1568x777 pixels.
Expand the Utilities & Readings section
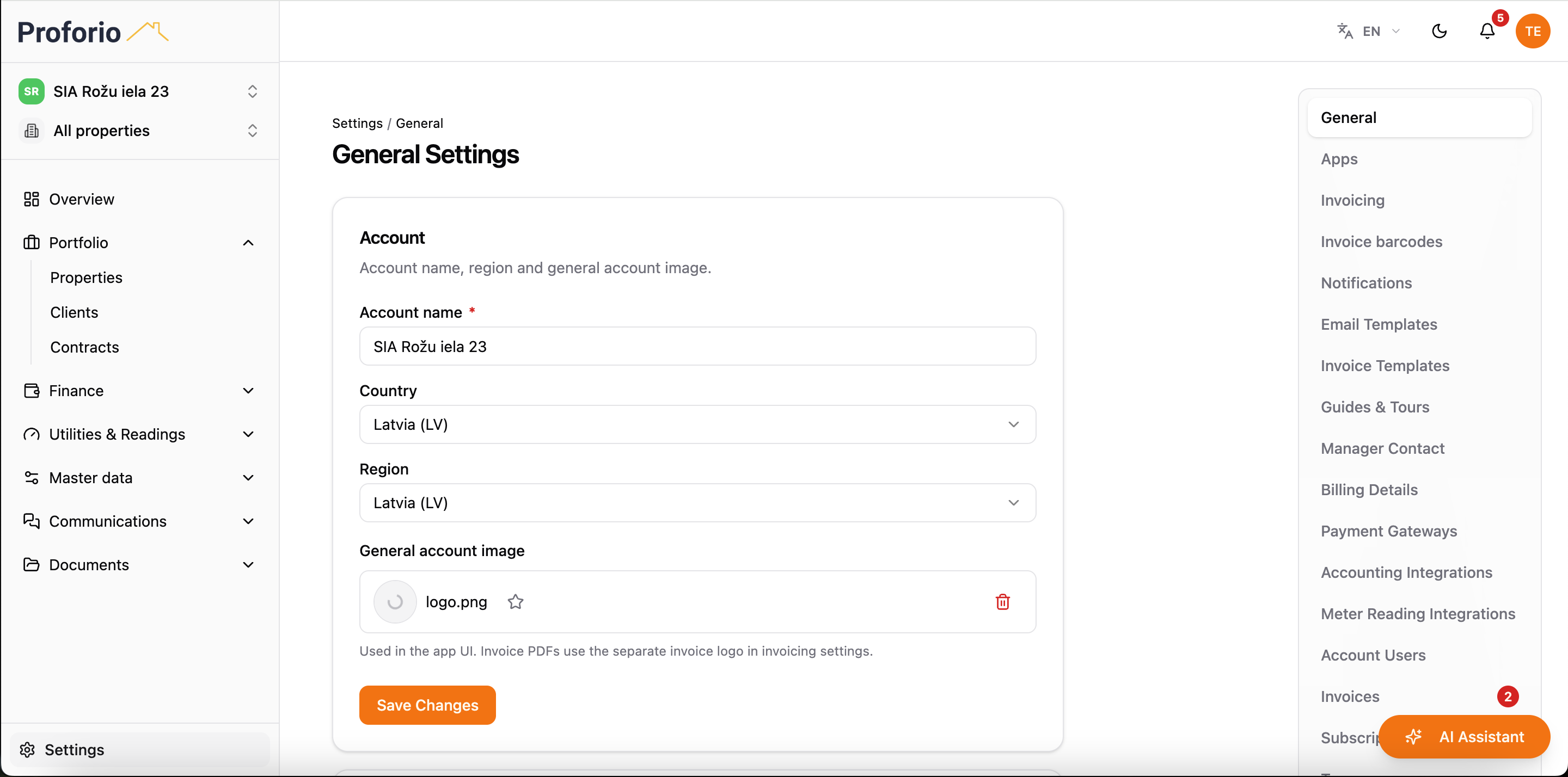pos(248,434)
